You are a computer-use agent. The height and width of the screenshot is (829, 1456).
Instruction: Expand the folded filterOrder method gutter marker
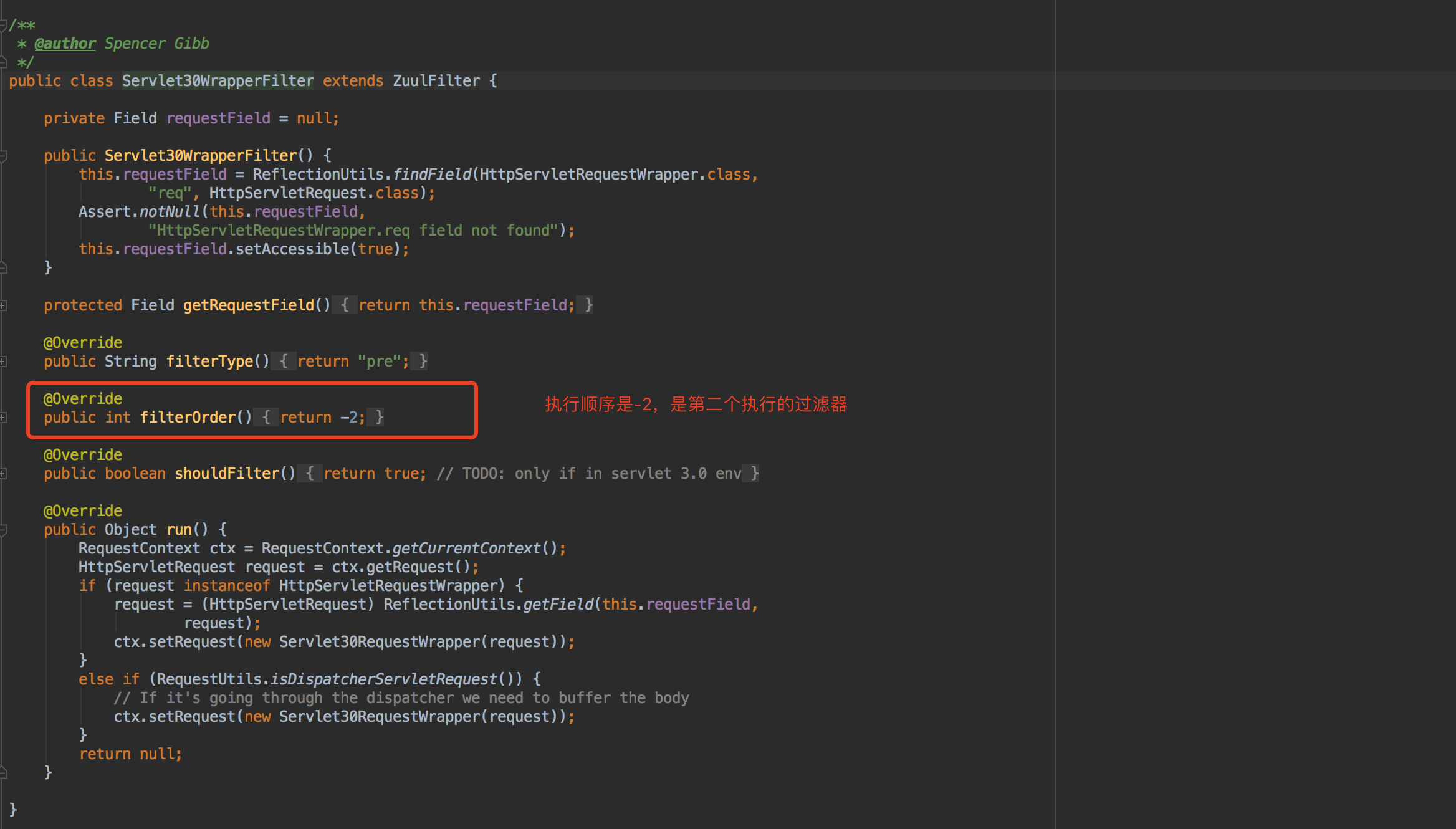tap(3, 418)
